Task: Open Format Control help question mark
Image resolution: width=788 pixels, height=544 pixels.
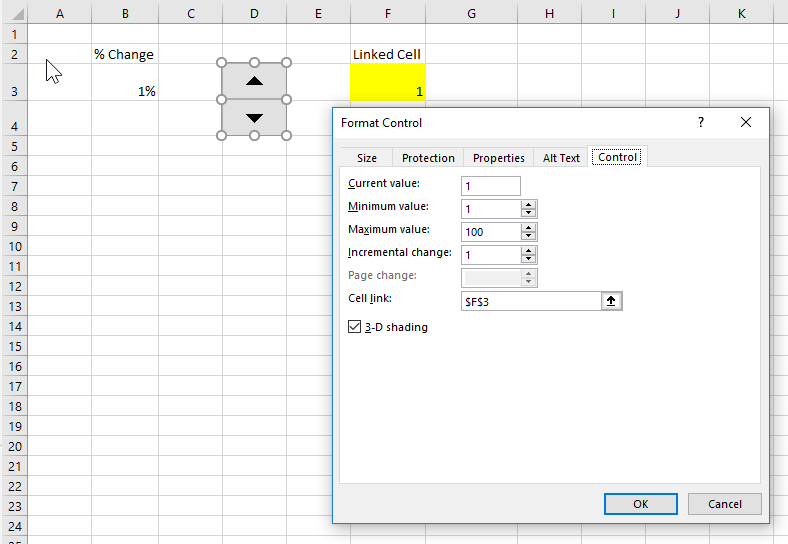Action: point(701,122)
